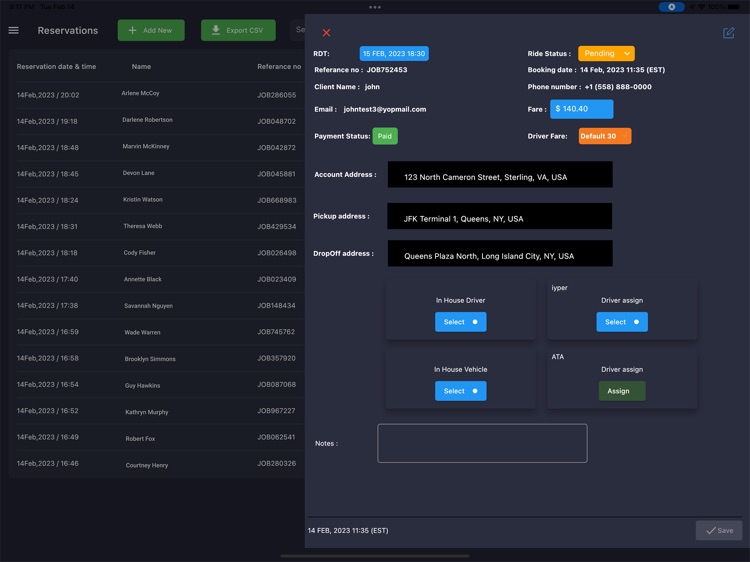Select the Wade Warren reservation row

coord(157,331)
